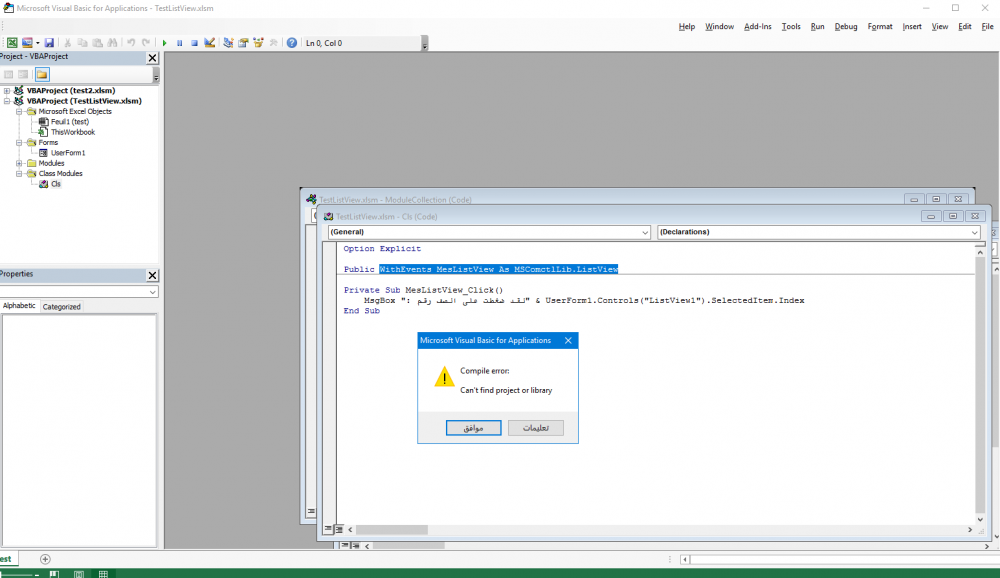Open Find with the binoculars icon
This screenshot has height=578, width=1000.
[112, 43]
